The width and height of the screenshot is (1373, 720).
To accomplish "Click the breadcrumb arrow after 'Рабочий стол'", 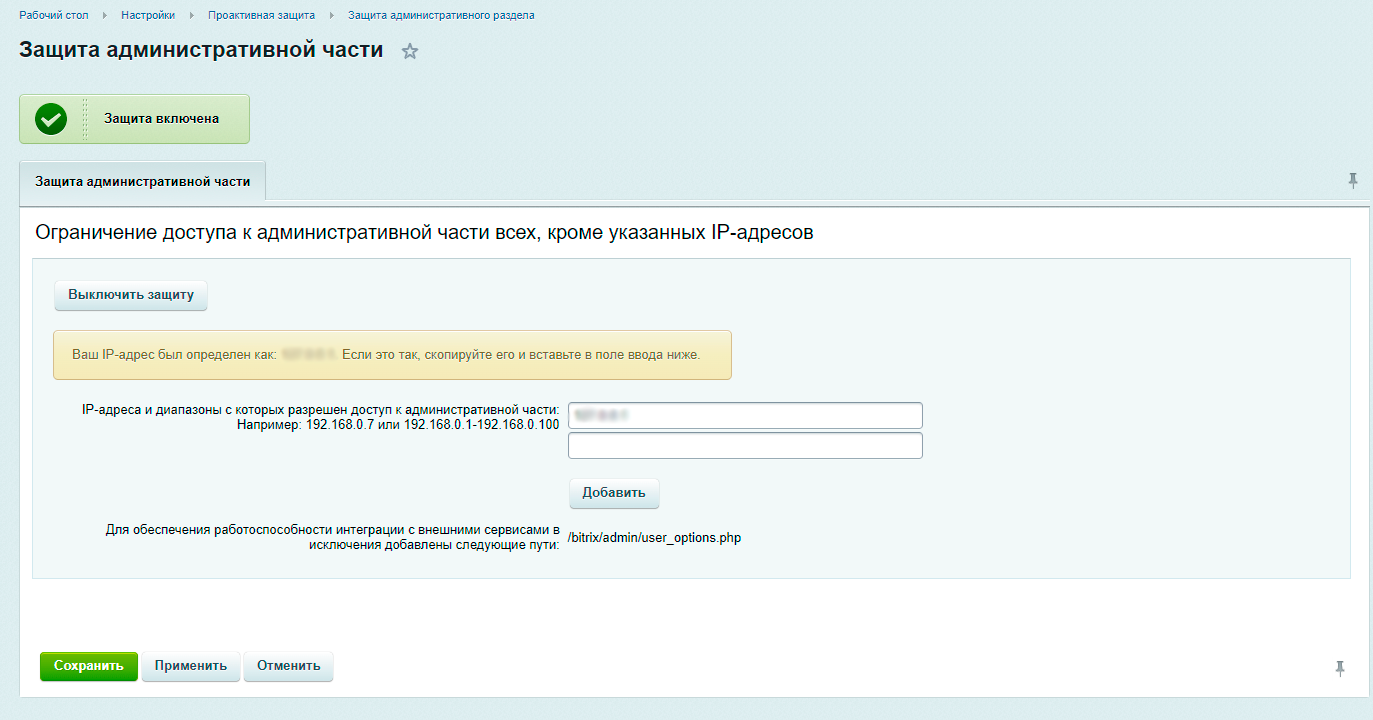I will click(x=104, y=16).
